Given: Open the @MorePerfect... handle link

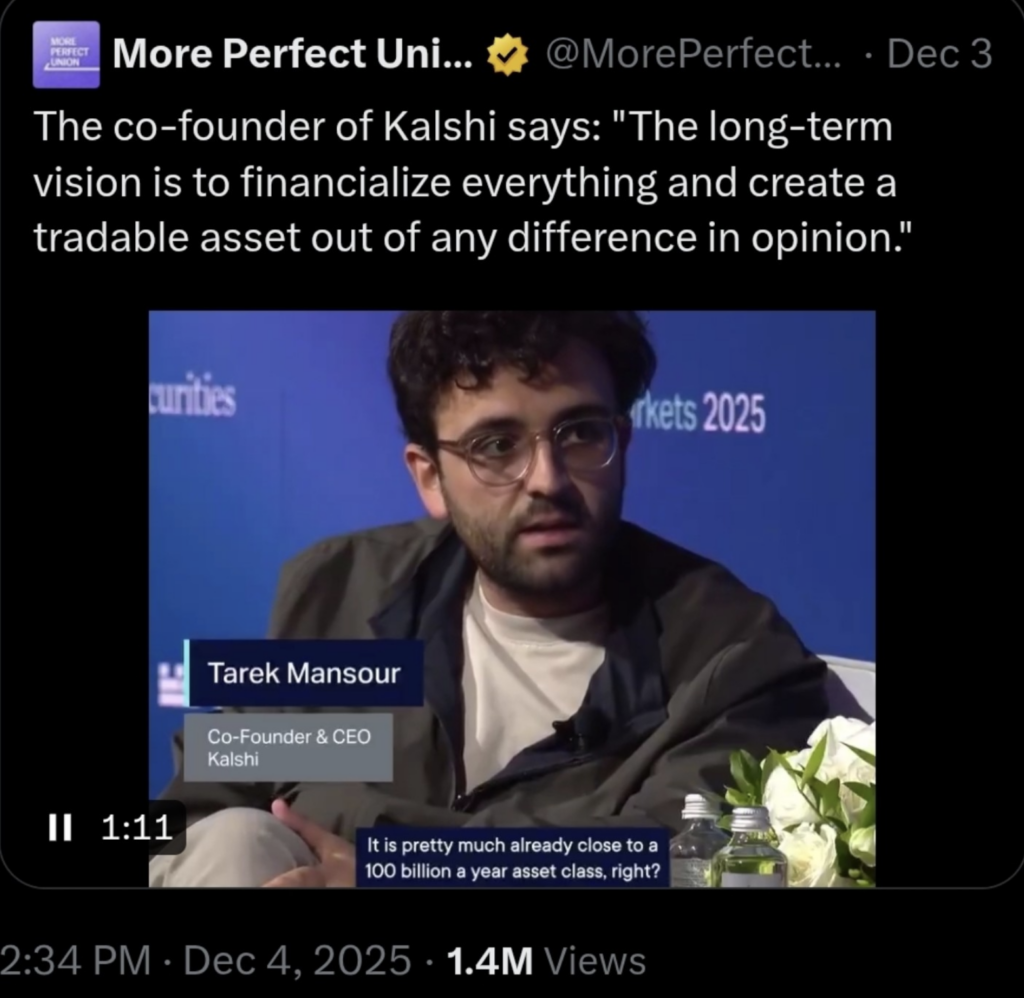Looking at the screenshot, I should click(691, 55).
